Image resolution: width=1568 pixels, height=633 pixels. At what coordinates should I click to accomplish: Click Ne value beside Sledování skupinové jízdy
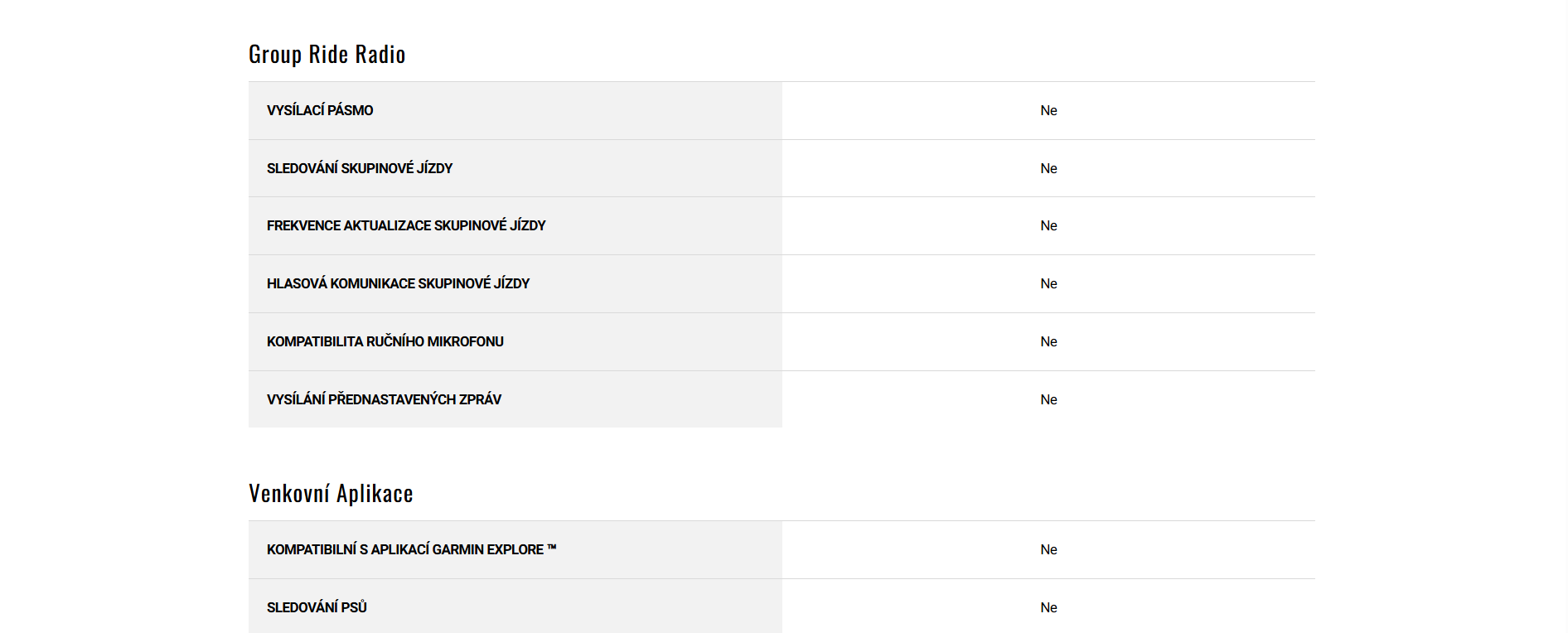pyautogui.click(x=1048, y=168)
